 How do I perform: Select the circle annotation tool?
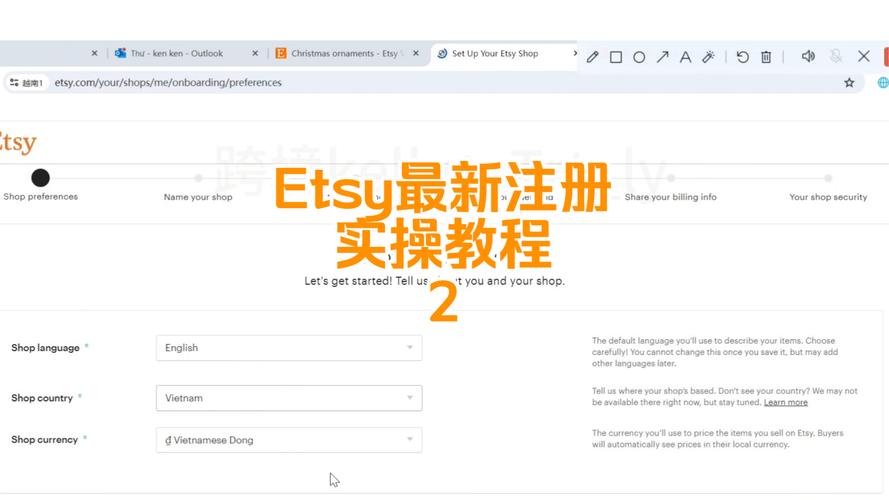(x=639, y=57)
